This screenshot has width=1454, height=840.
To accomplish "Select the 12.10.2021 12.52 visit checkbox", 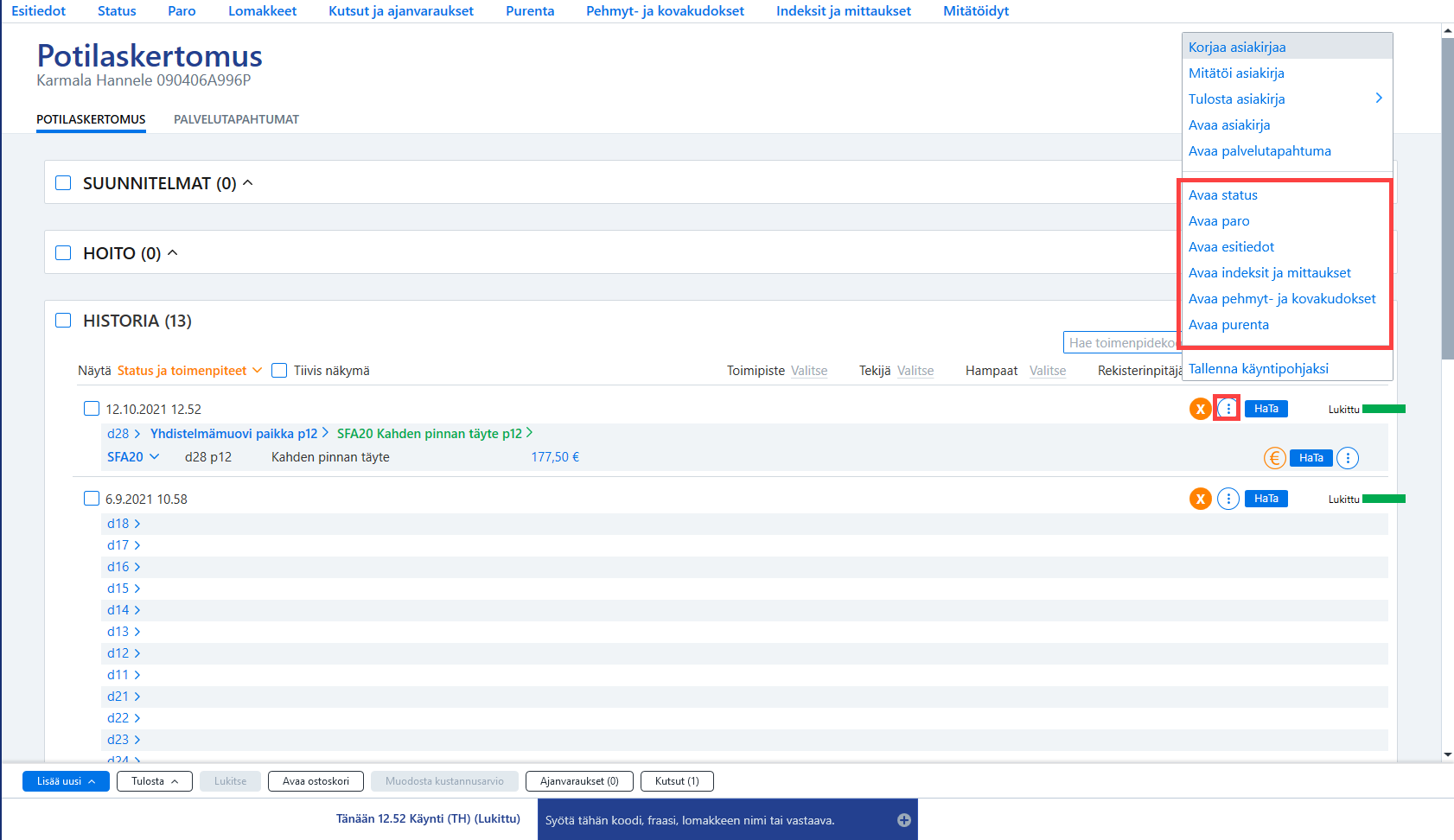I will pos(92,409).
